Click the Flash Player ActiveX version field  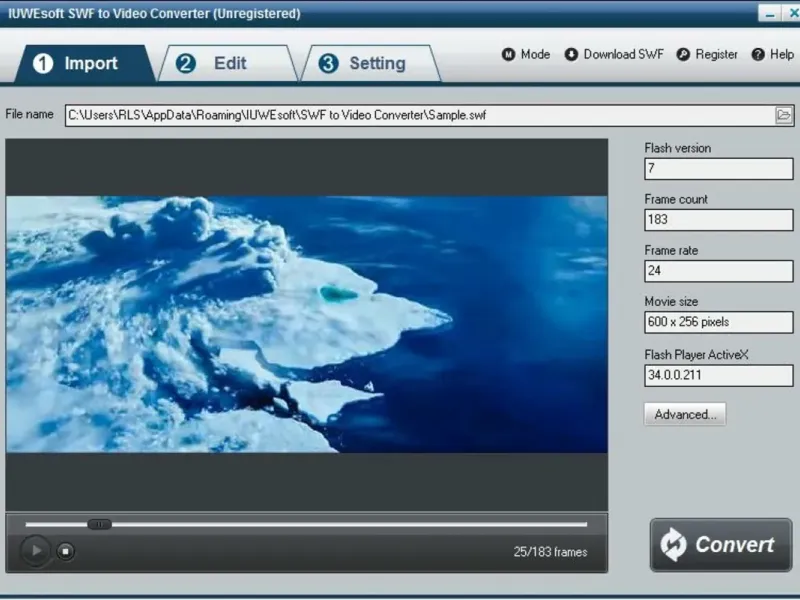tap(718, 375)
